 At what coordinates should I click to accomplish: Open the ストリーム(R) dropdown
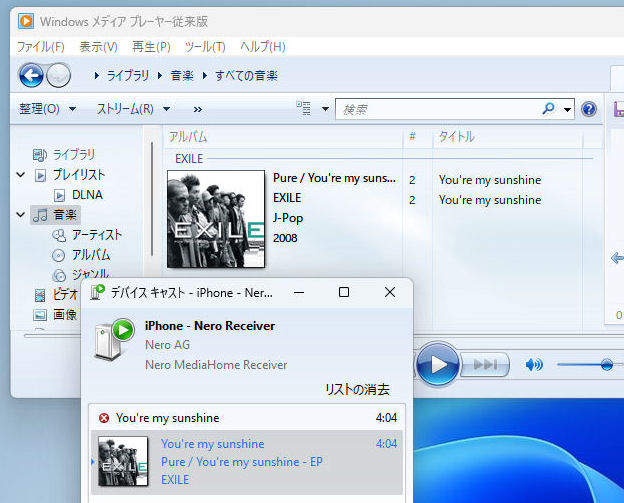(133, 109)
